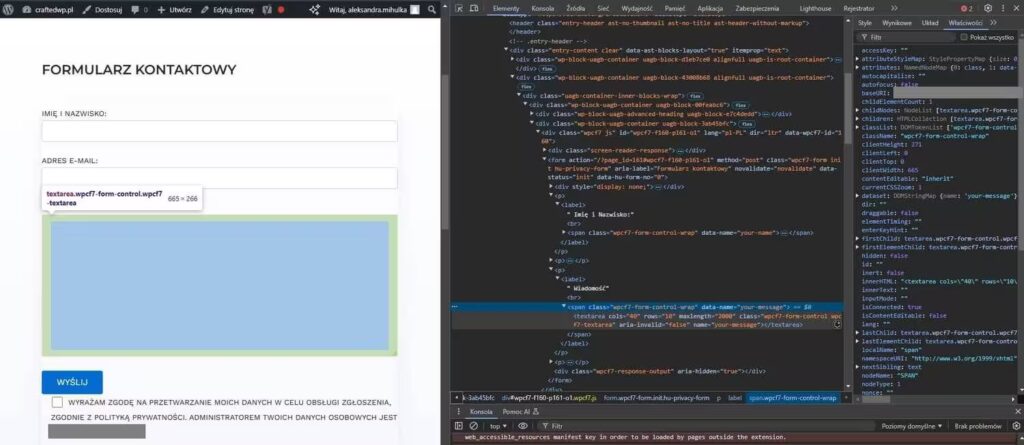Open the Zabezpieczenia tab

pos(757,8)
